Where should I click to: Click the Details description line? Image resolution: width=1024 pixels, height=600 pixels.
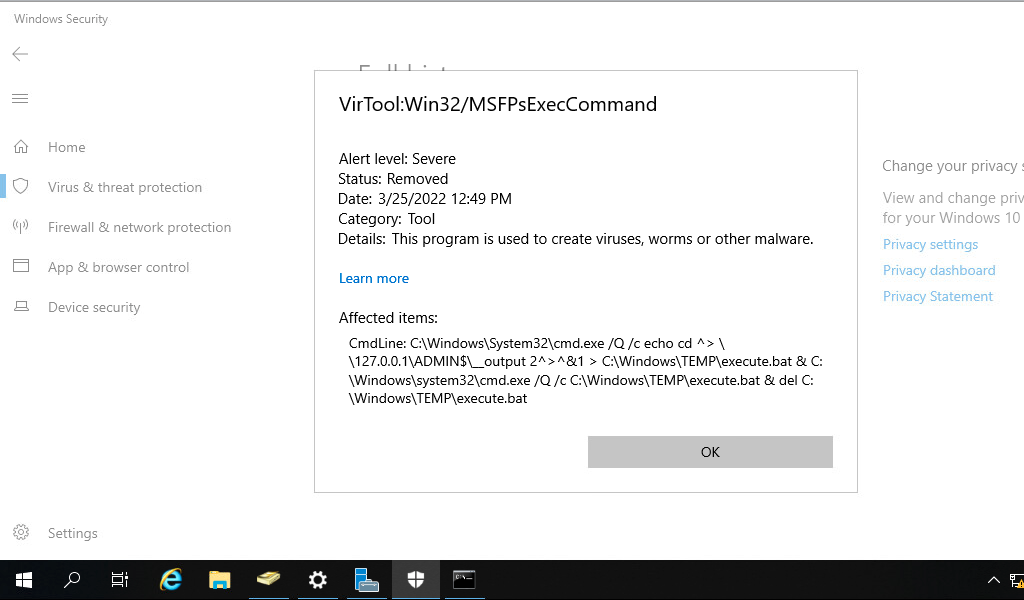[575, 239]
